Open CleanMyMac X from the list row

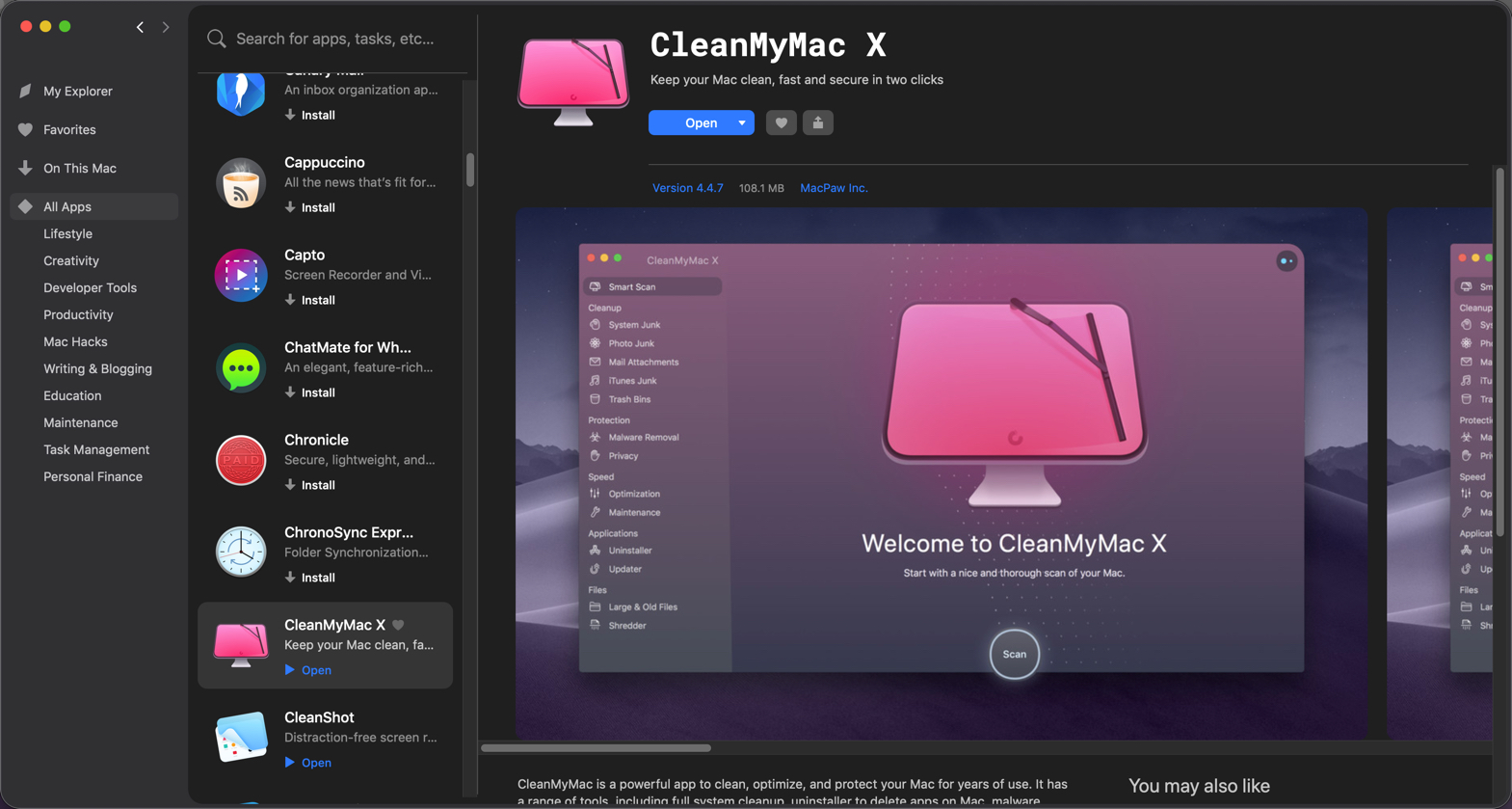308,670
